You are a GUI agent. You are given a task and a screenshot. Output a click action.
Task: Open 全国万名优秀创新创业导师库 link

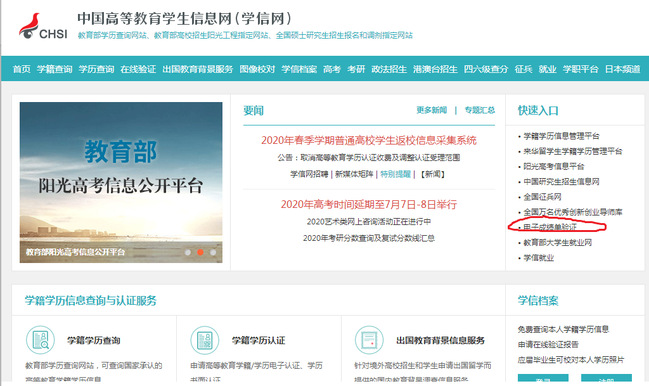click(x=573, y=212)
